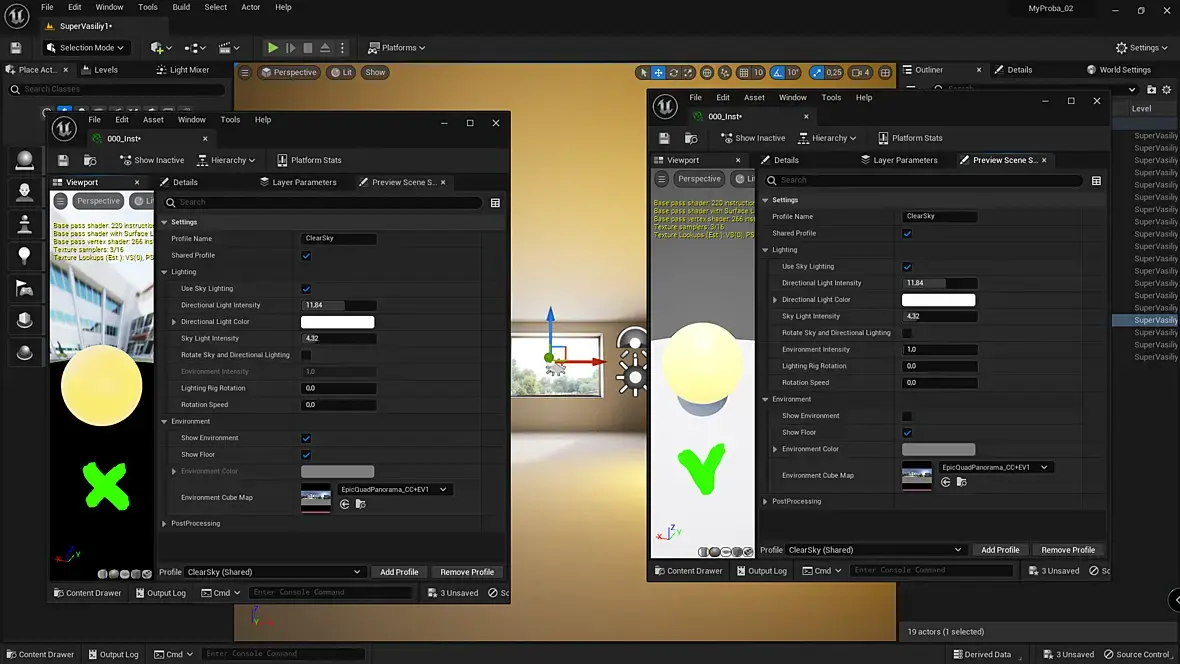Click Content Drawer in left window status bar
Image resolution: width=1180 pixels, height=664 pixels.
click(87, 592)
